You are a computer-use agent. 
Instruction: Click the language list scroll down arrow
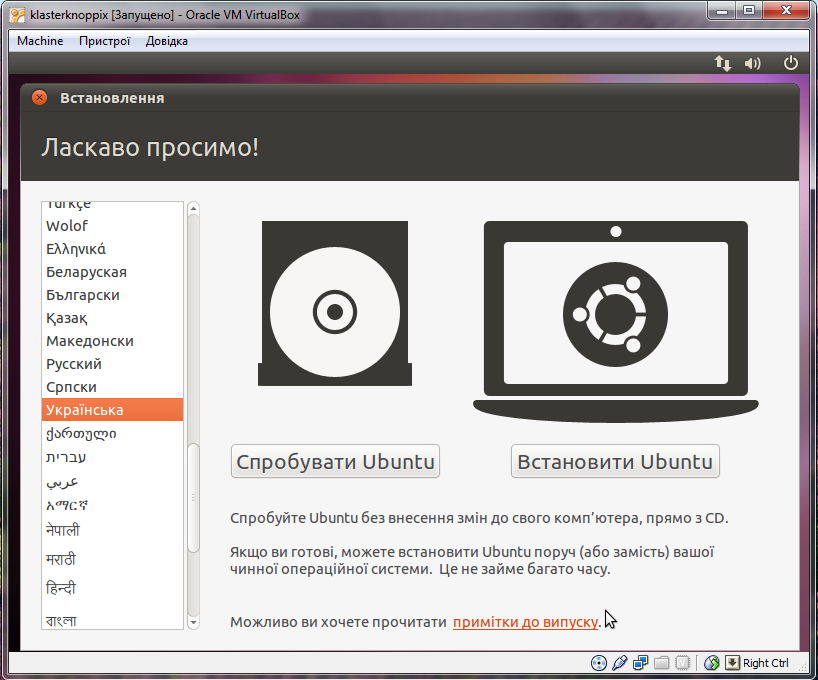pos(194,622)
